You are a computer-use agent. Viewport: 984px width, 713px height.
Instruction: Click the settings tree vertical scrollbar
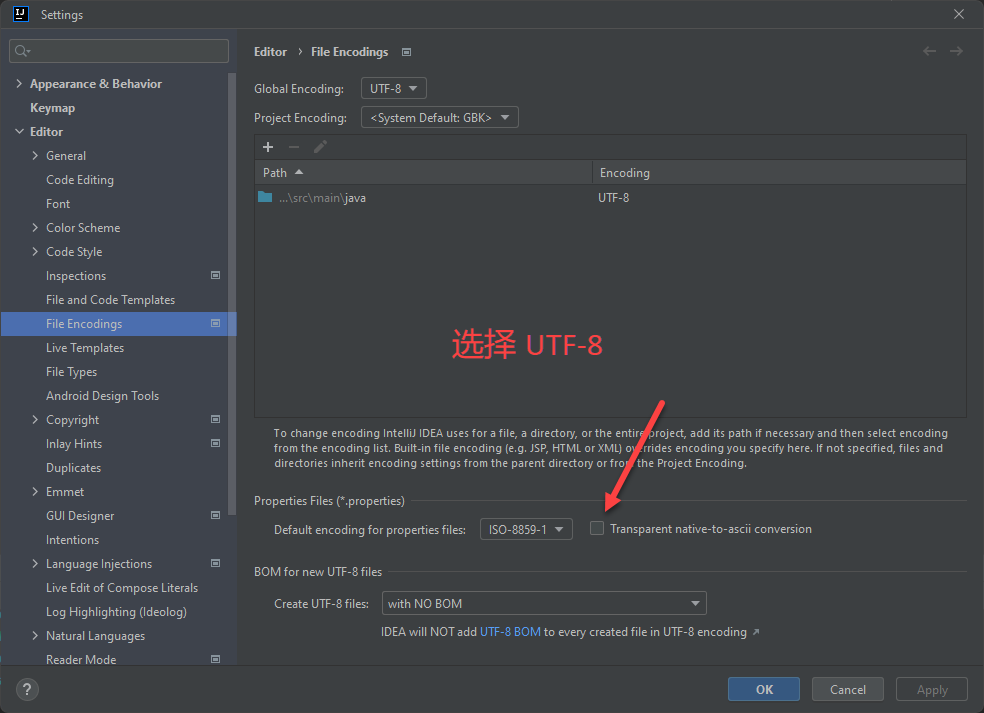click(x=232, y=294)
